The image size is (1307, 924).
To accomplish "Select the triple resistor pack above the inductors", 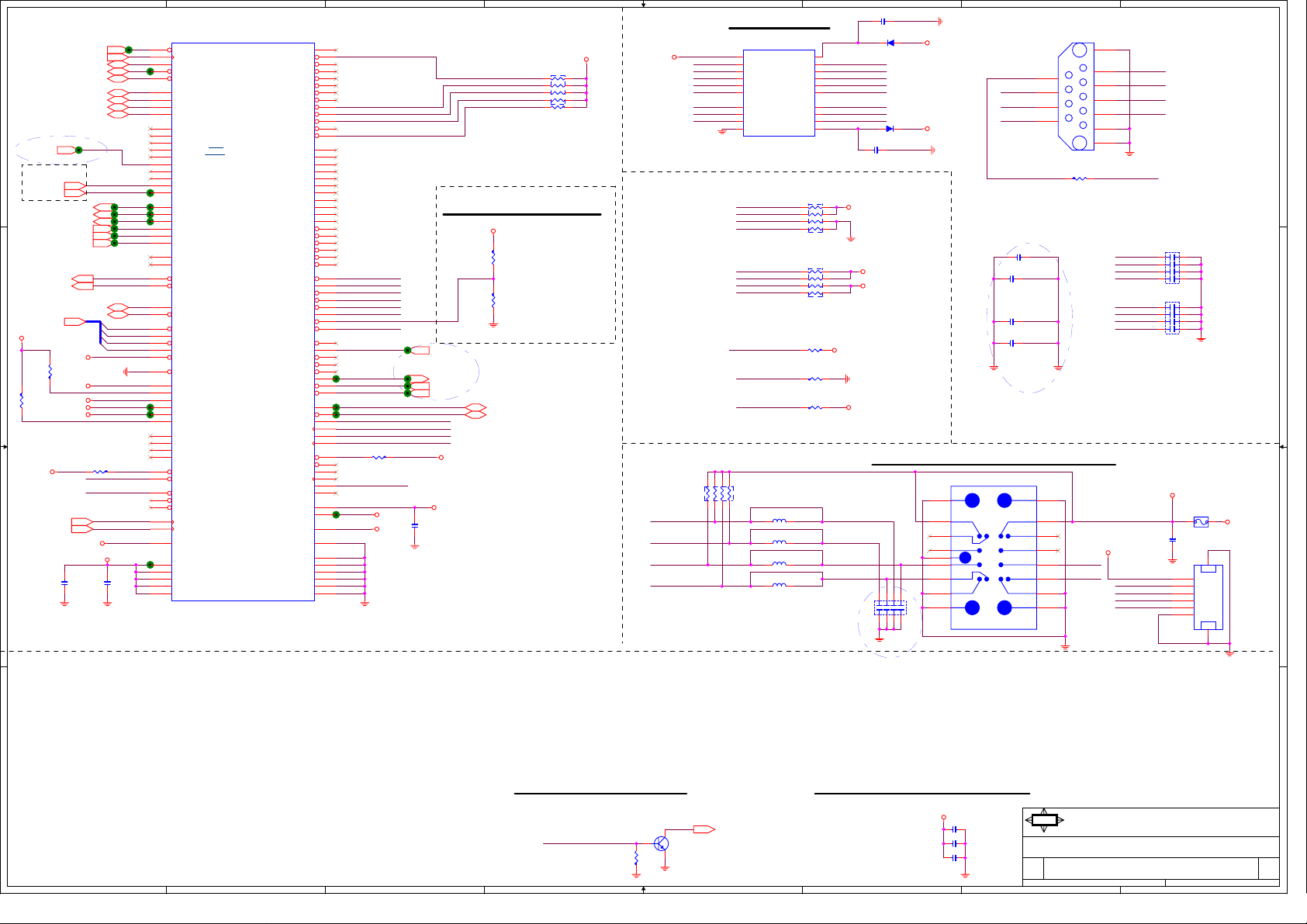I will point(718,493).
